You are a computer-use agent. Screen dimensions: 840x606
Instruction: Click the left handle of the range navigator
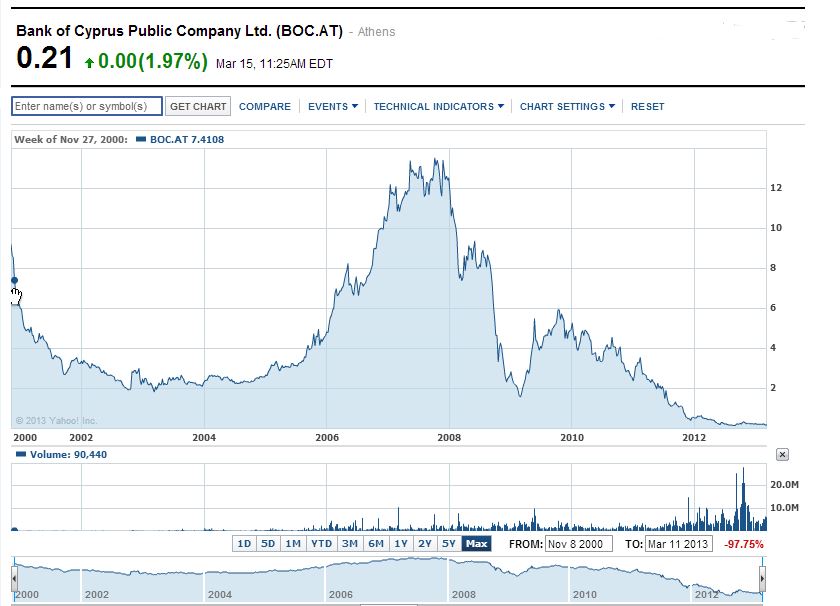14,579
